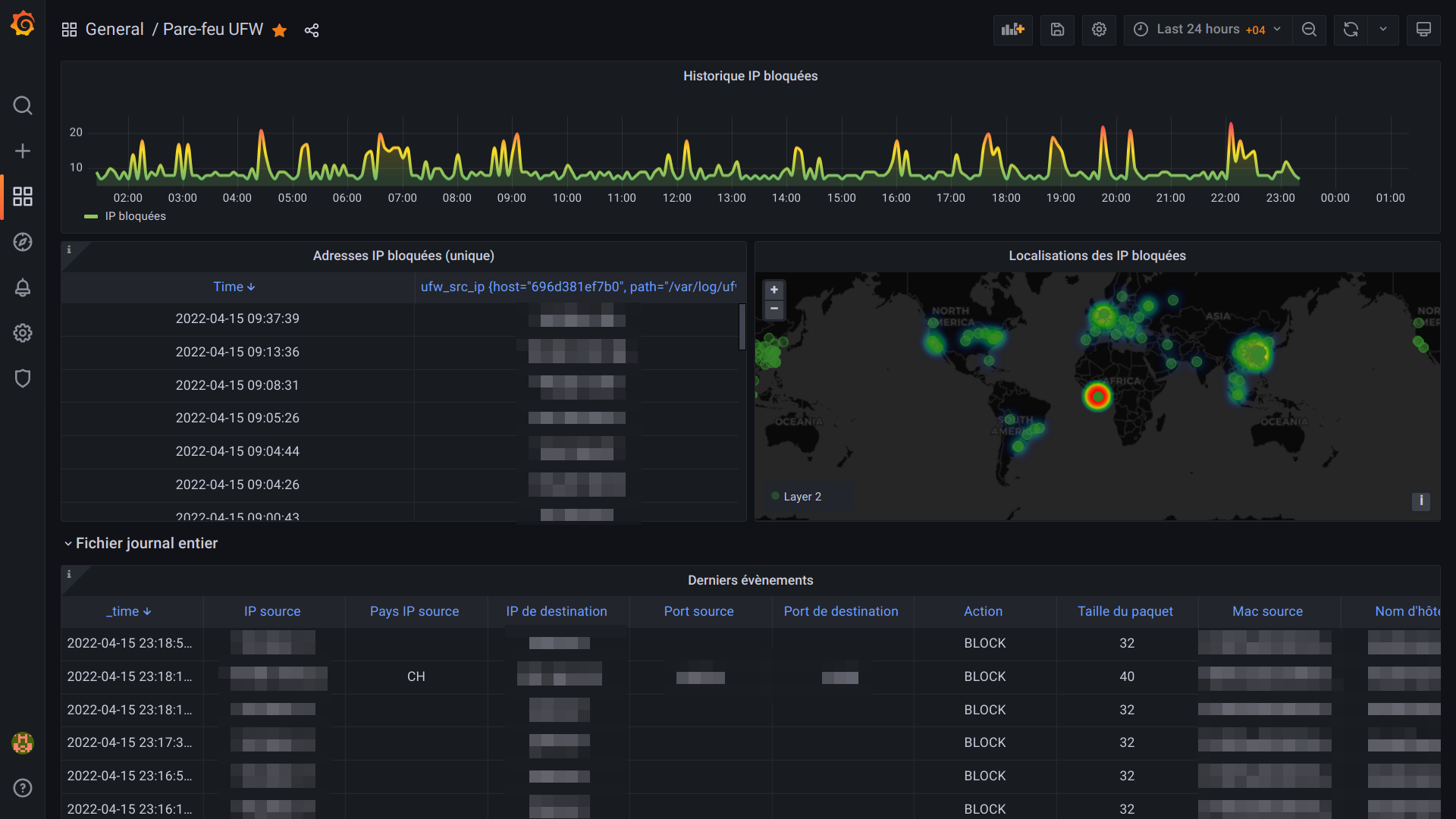Sort by the _time column
This screenshot has width=1456, height=819.
(x=129, y=611)
